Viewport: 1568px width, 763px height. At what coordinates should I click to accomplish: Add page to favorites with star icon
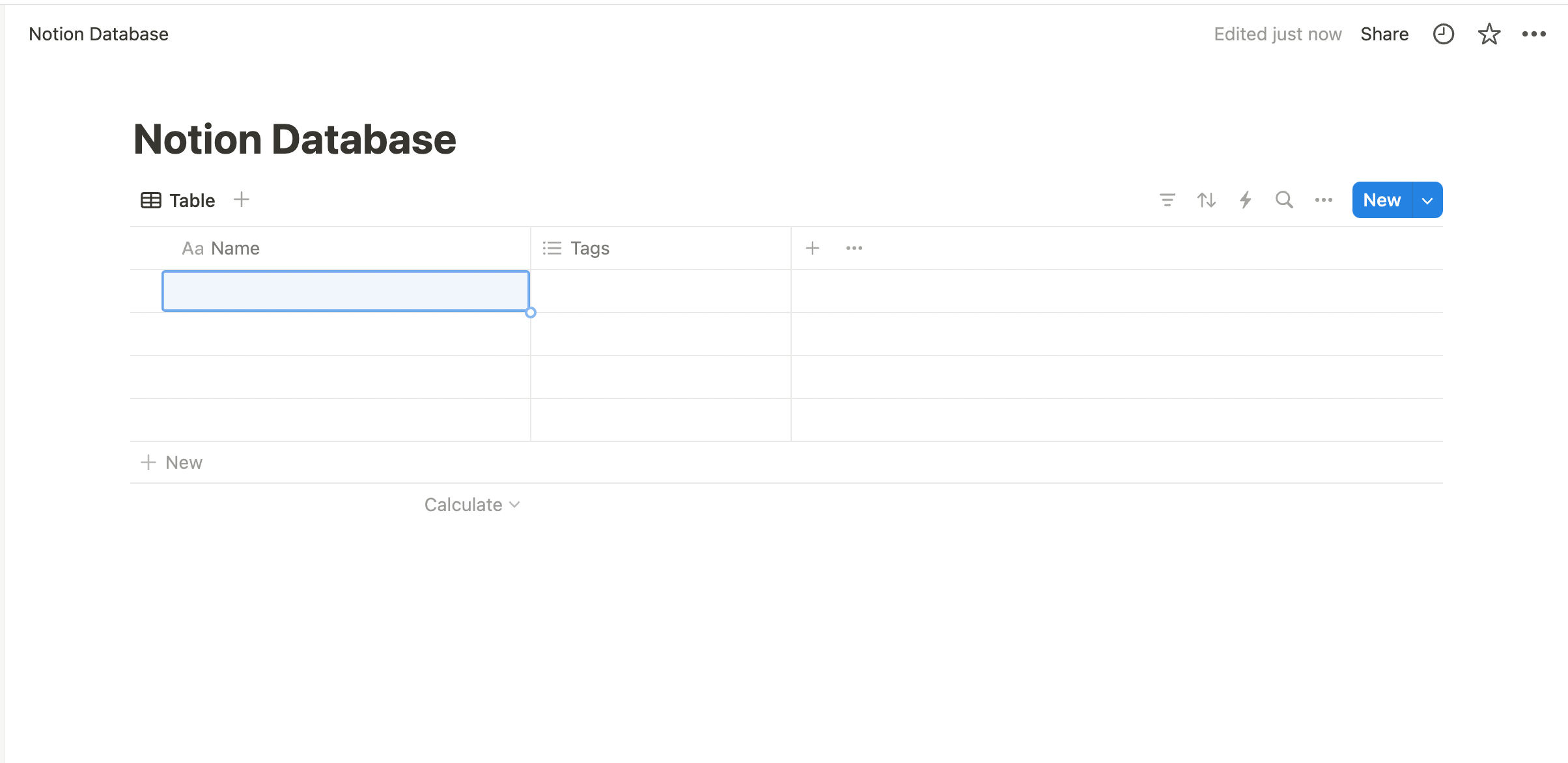pos(1489,34)
